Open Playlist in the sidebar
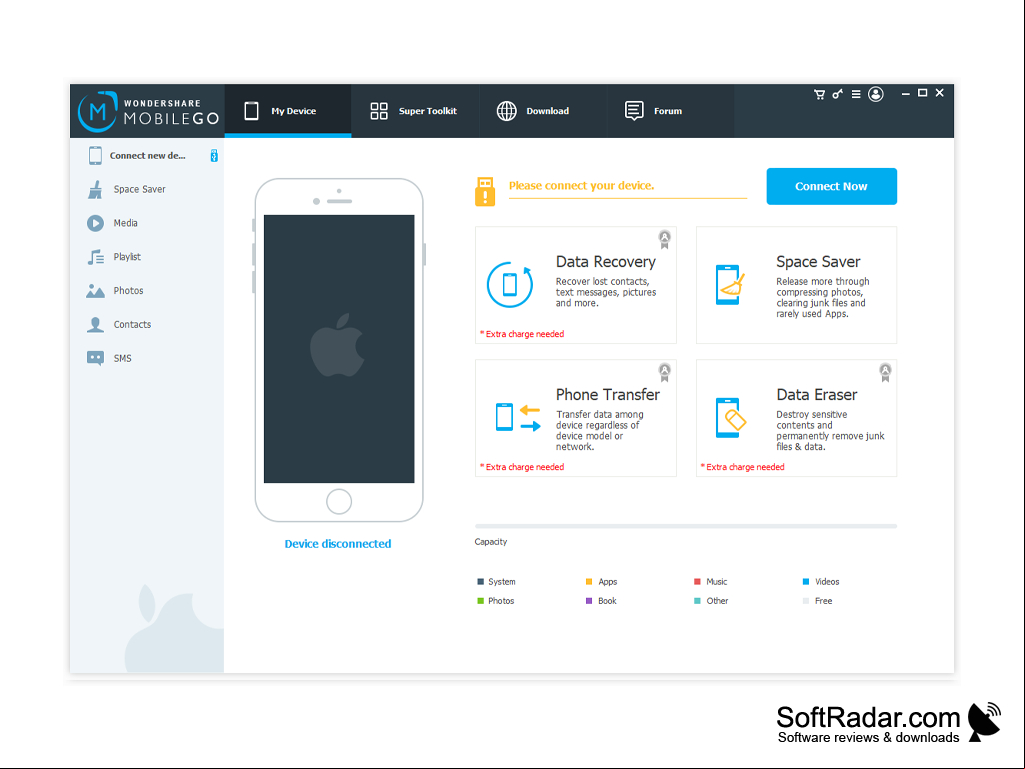This screenshot has width=1025, height=769. 147,257
